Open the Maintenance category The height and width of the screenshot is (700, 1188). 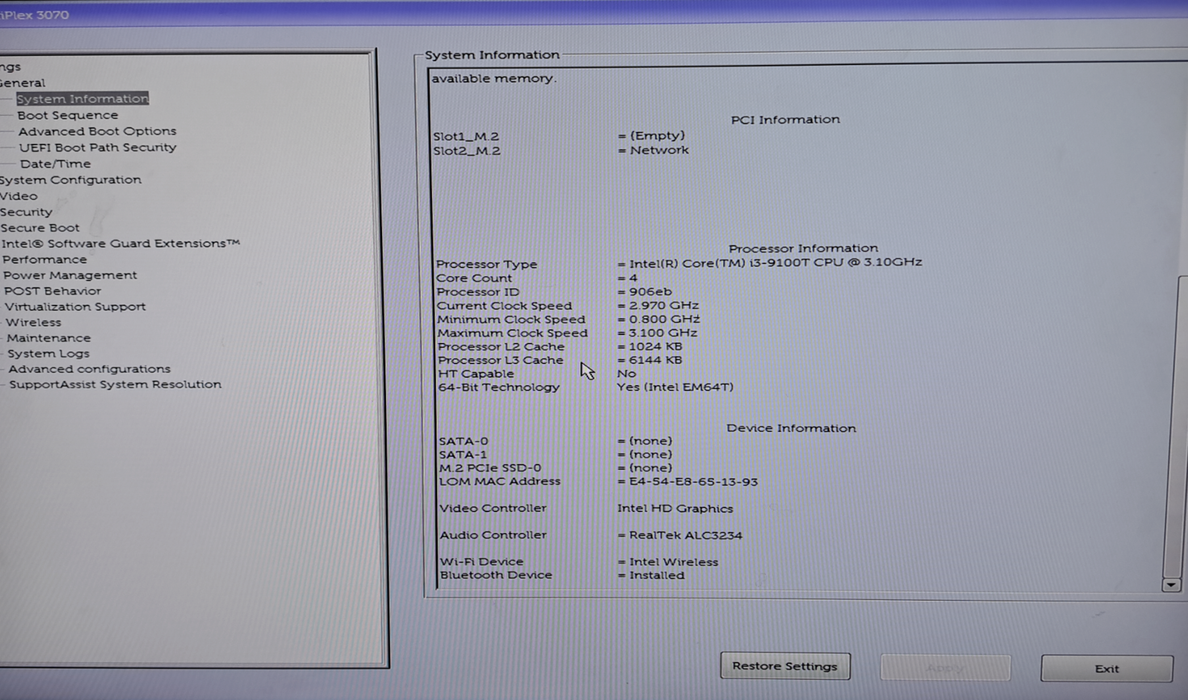pyautogui.click(x=48, y=338)
